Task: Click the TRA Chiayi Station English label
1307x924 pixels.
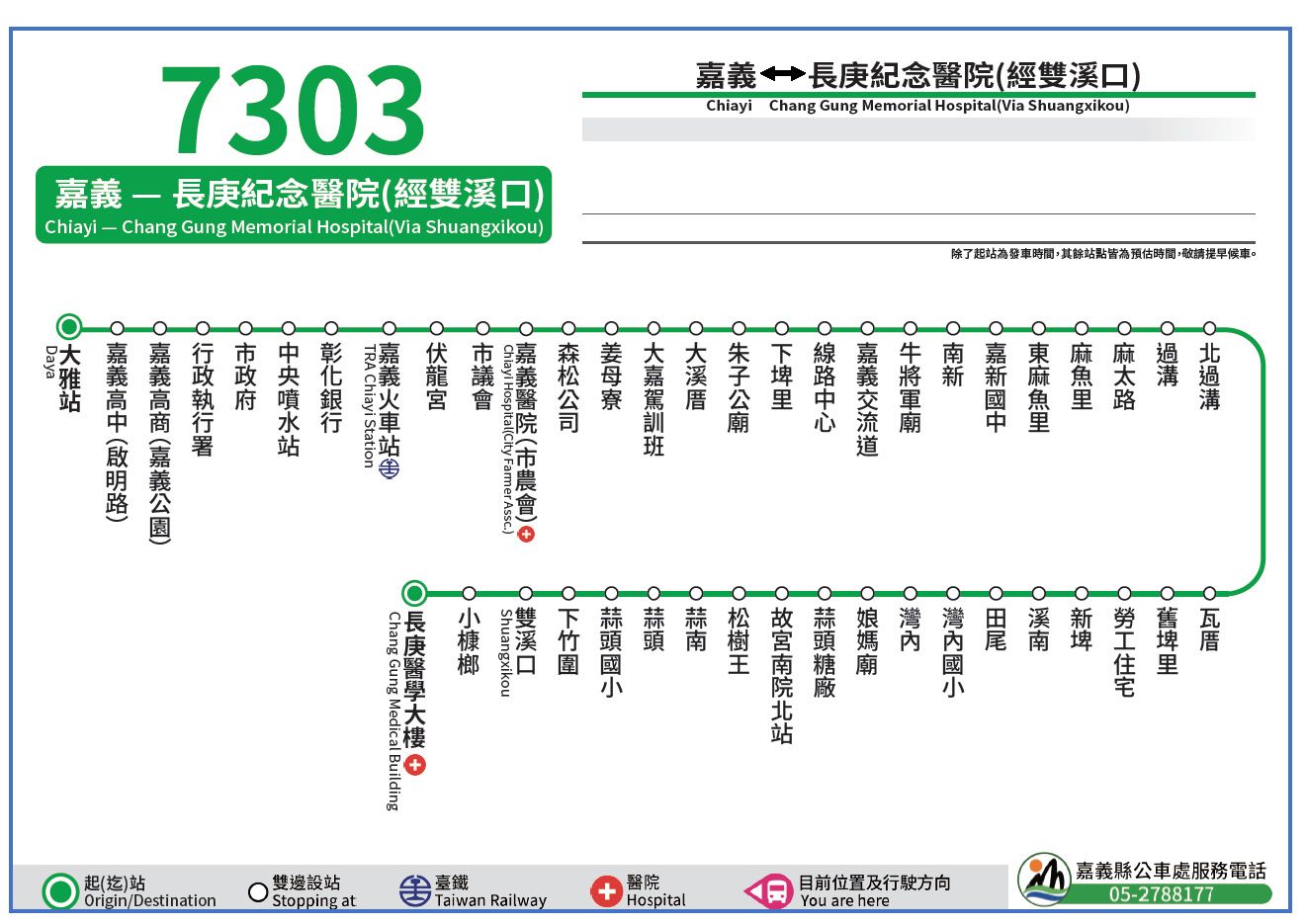Action: 369,406
